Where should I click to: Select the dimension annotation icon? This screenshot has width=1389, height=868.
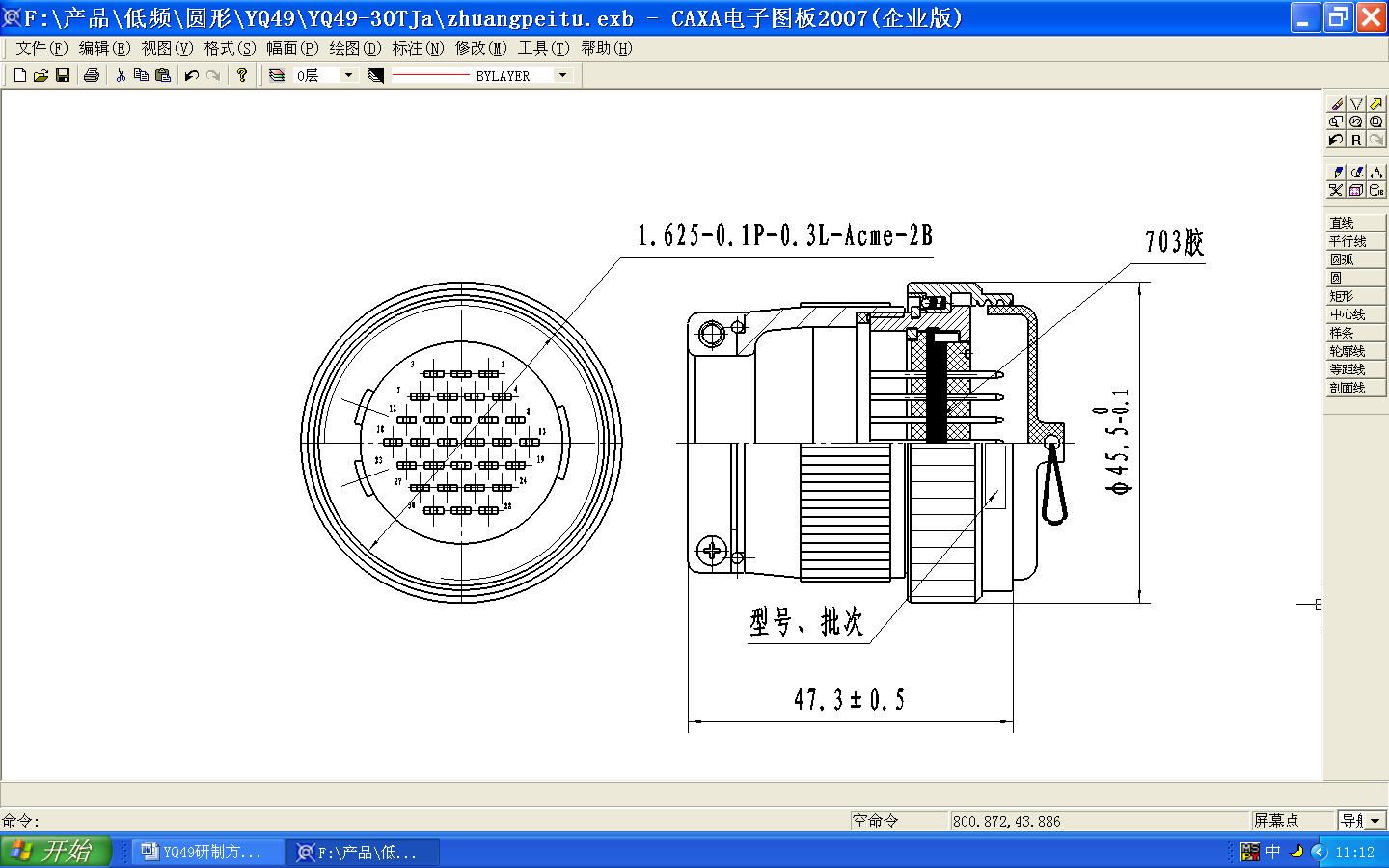tap(1376, 173)
